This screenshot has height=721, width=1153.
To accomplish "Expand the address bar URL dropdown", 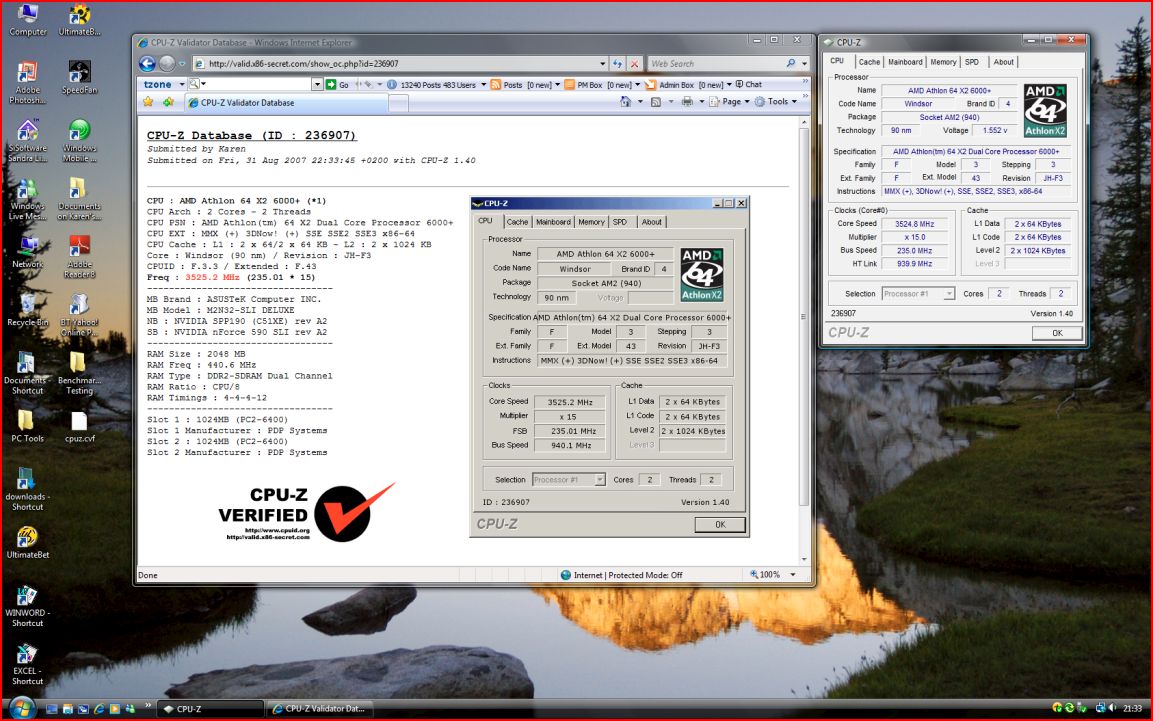I will [x=601, y=63].
